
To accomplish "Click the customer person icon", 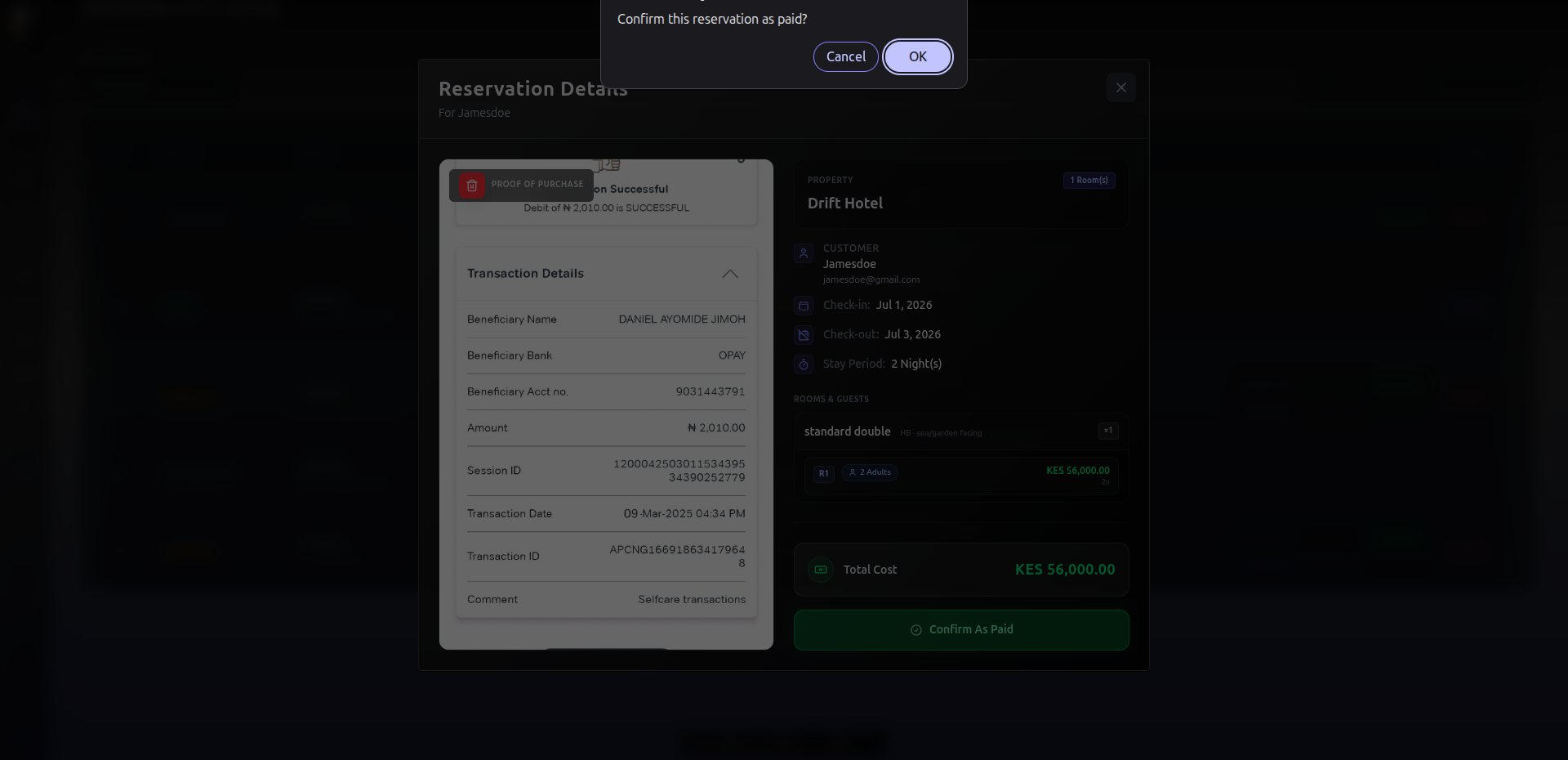I will point(804,253).
